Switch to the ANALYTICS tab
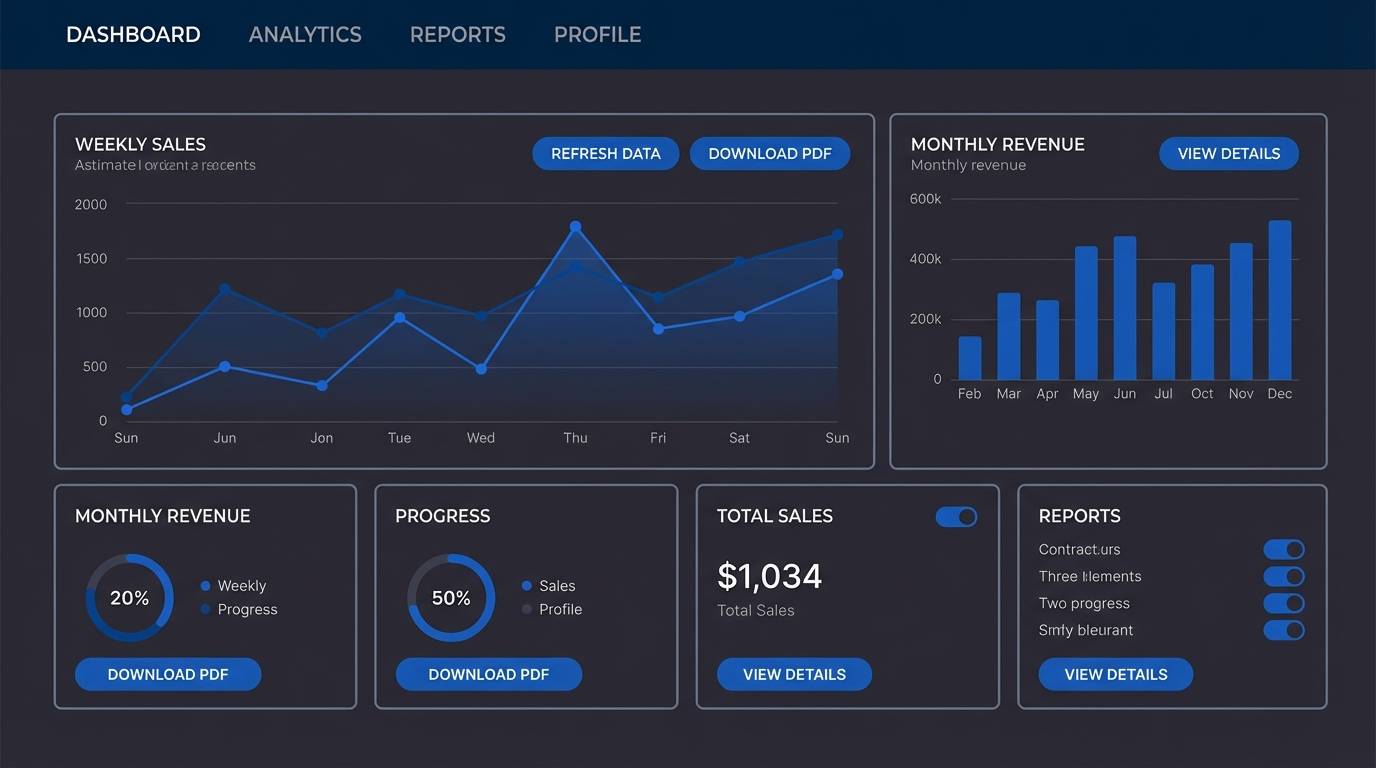Screen dimensions: 1376x768 (305, 33)
